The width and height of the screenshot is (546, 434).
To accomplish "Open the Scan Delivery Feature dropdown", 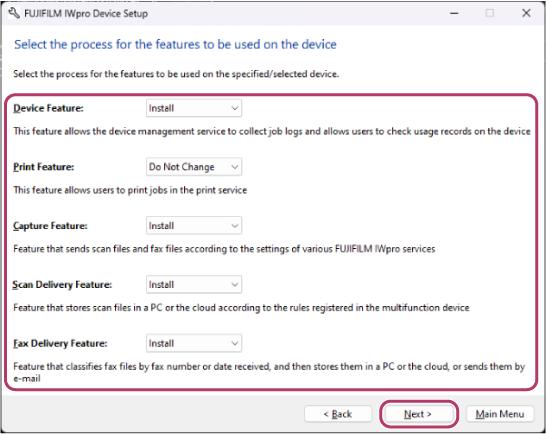I will (194, 285).
